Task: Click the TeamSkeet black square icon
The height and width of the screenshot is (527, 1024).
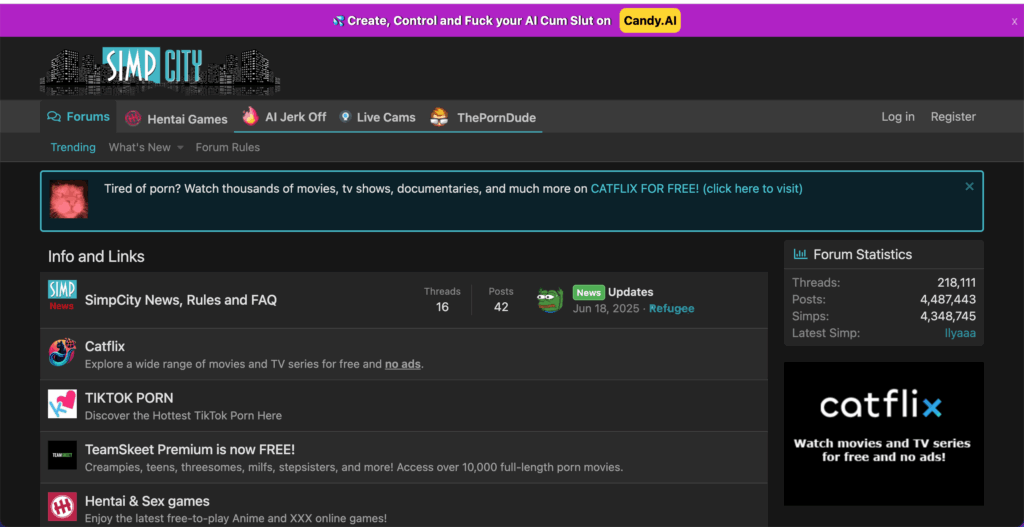Action: 62,455
